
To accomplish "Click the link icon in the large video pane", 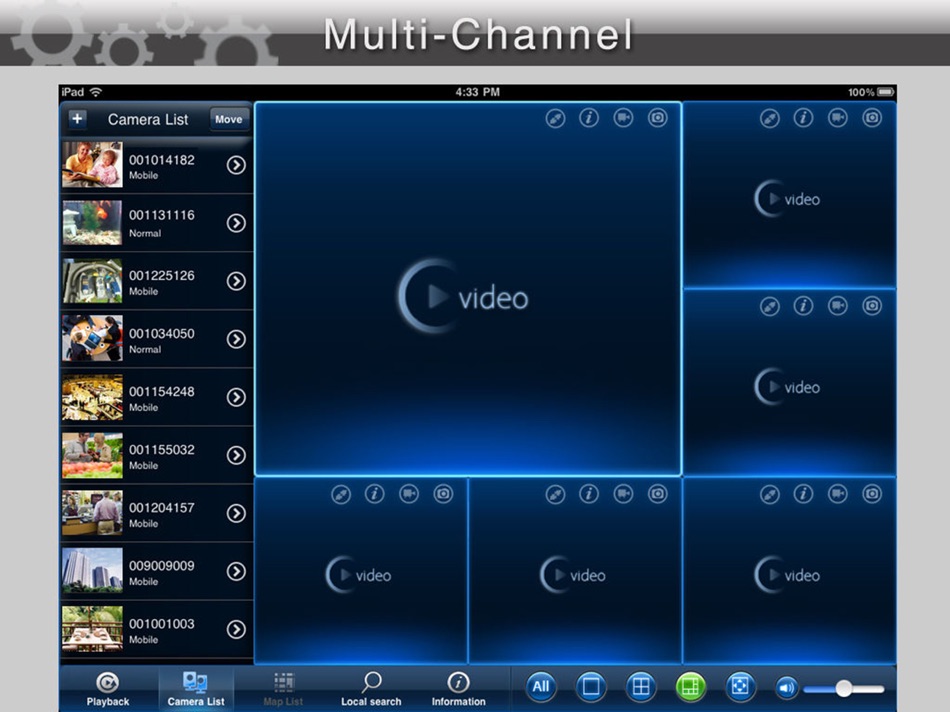I will [x=555, y=118].
